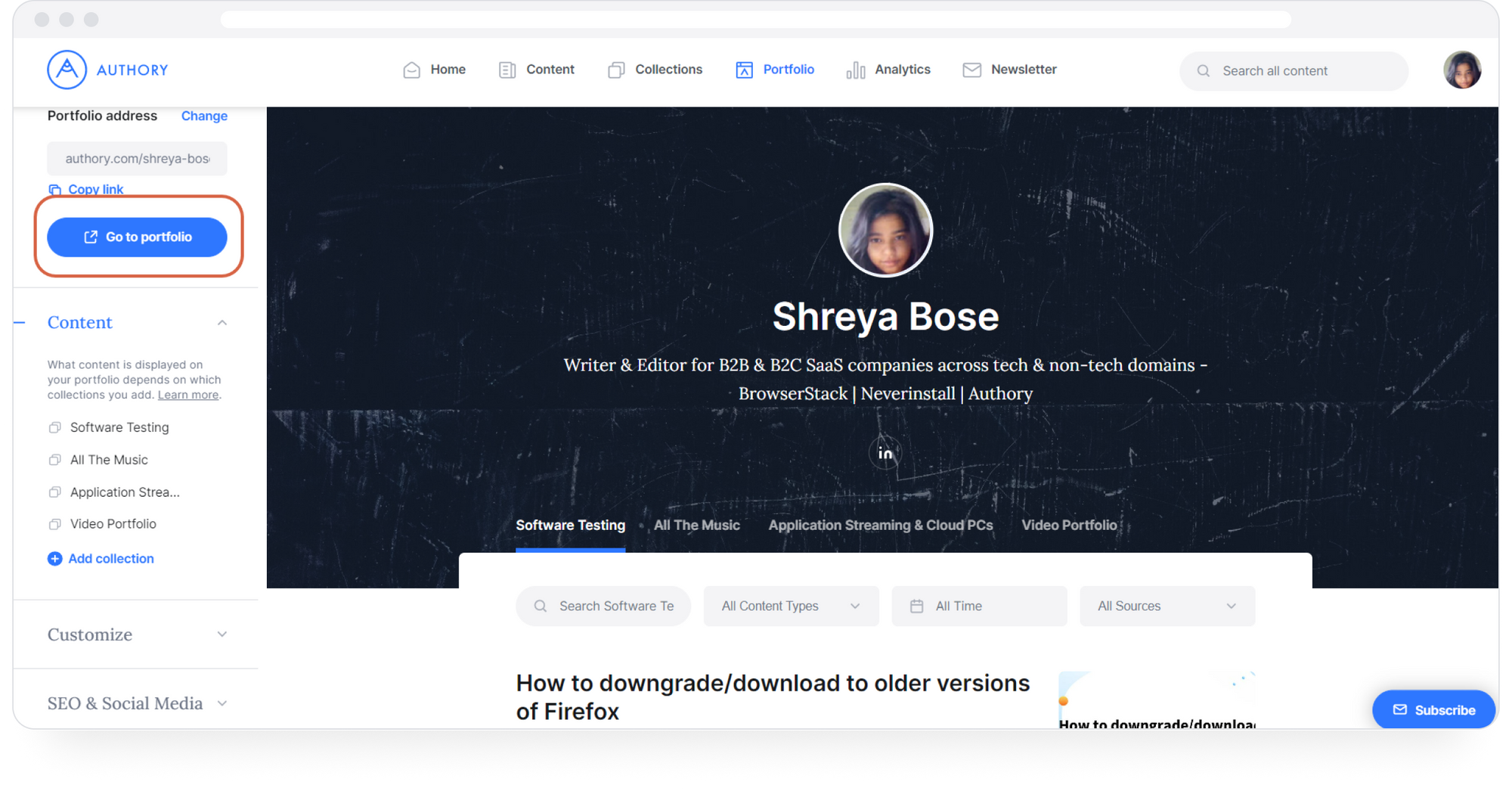Click the Learn more link

coord(188,395)
